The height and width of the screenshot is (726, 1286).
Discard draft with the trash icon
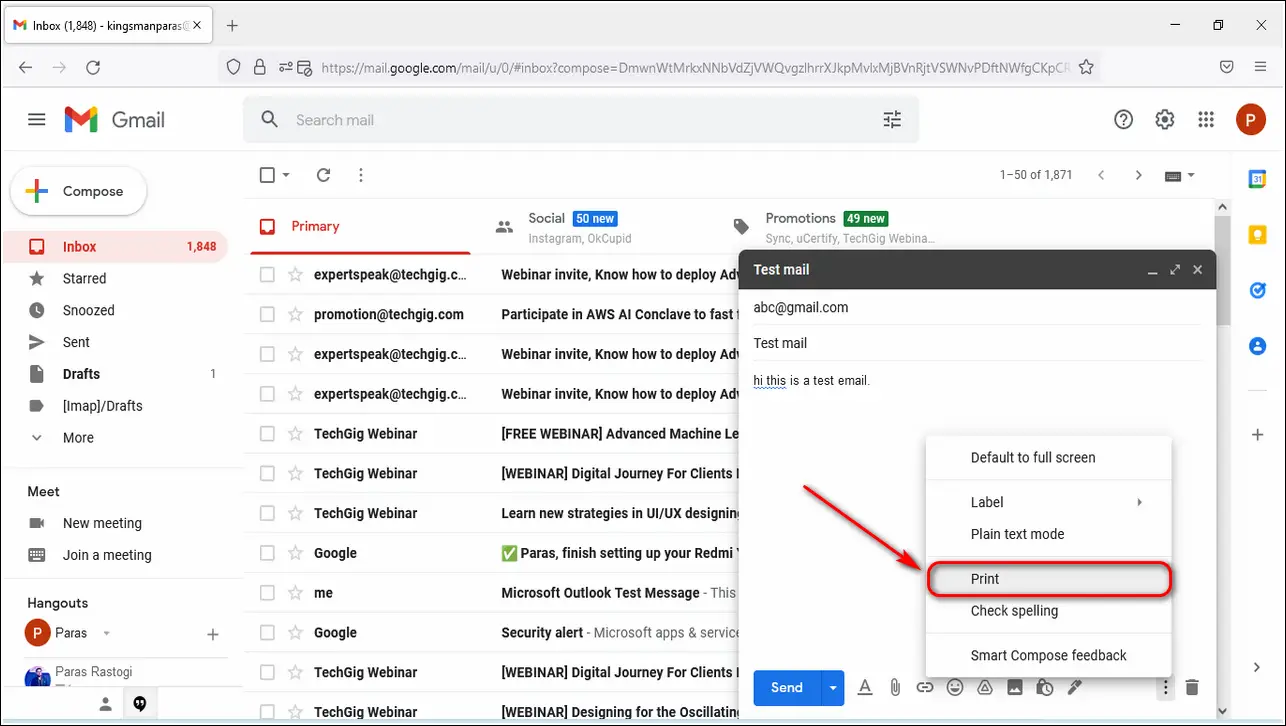pos(1192,687)
